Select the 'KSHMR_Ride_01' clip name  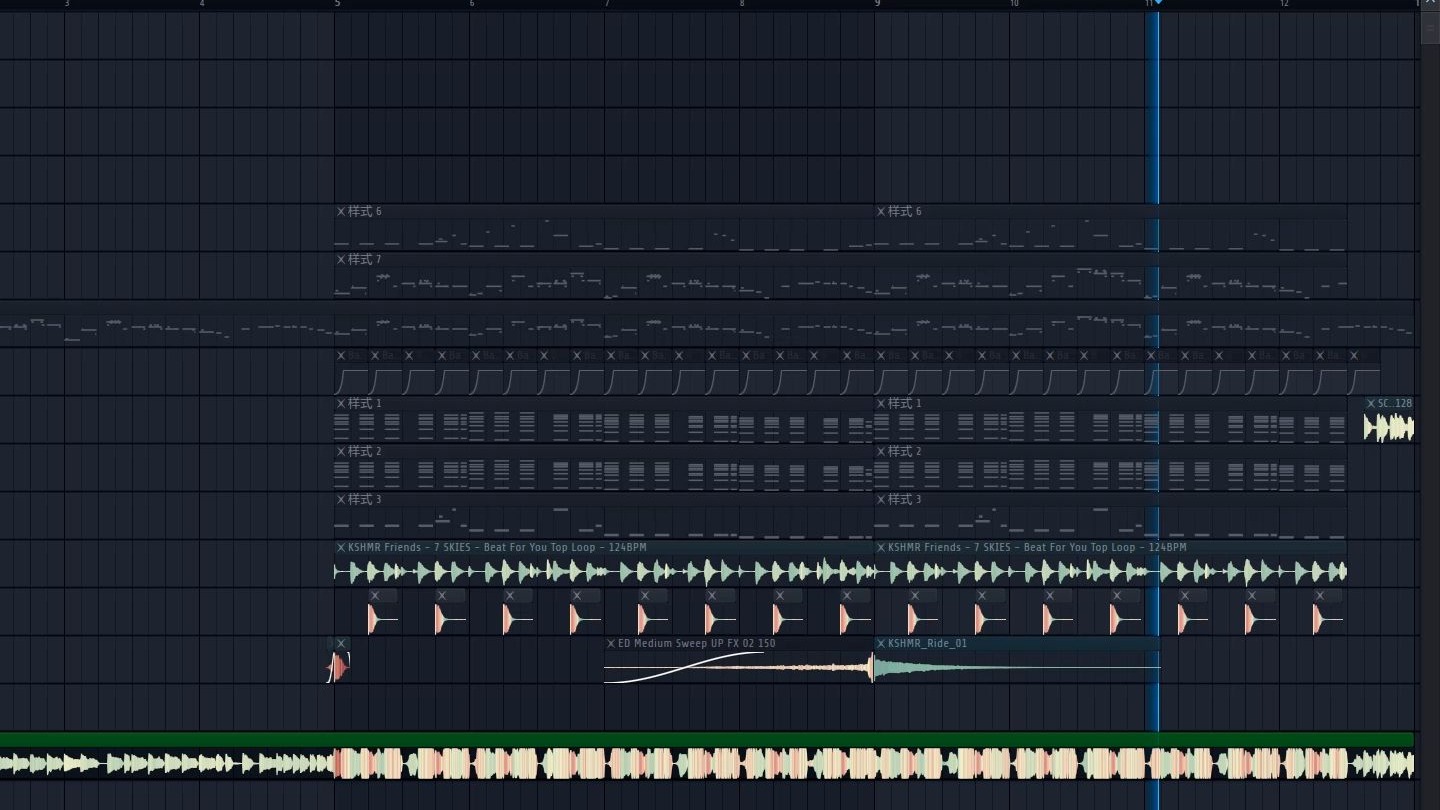[x=927, y=643]
